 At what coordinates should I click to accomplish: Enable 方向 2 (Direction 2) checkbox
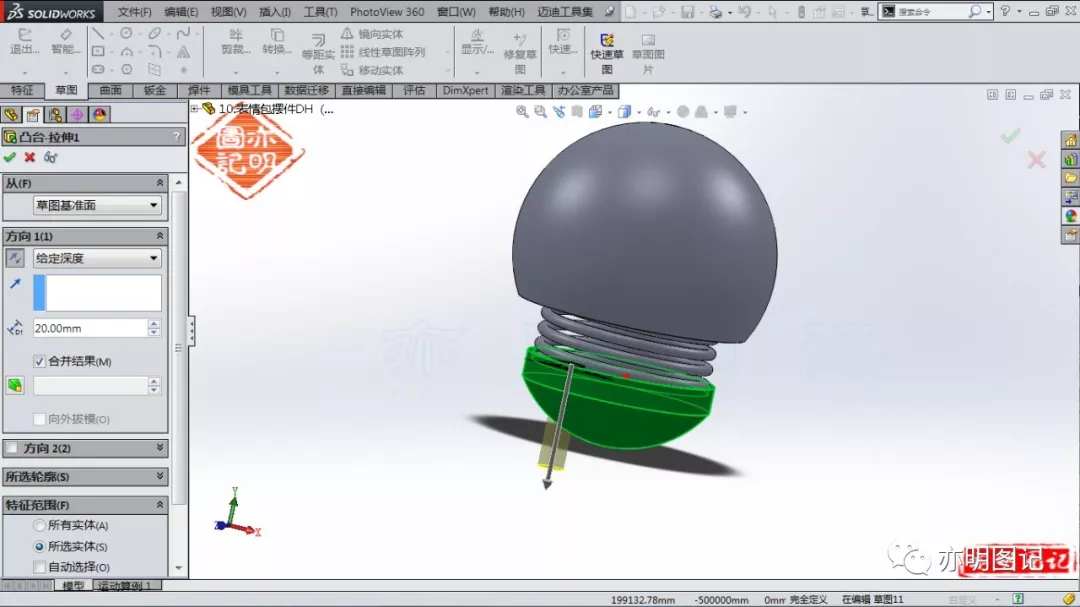[12, 448]
